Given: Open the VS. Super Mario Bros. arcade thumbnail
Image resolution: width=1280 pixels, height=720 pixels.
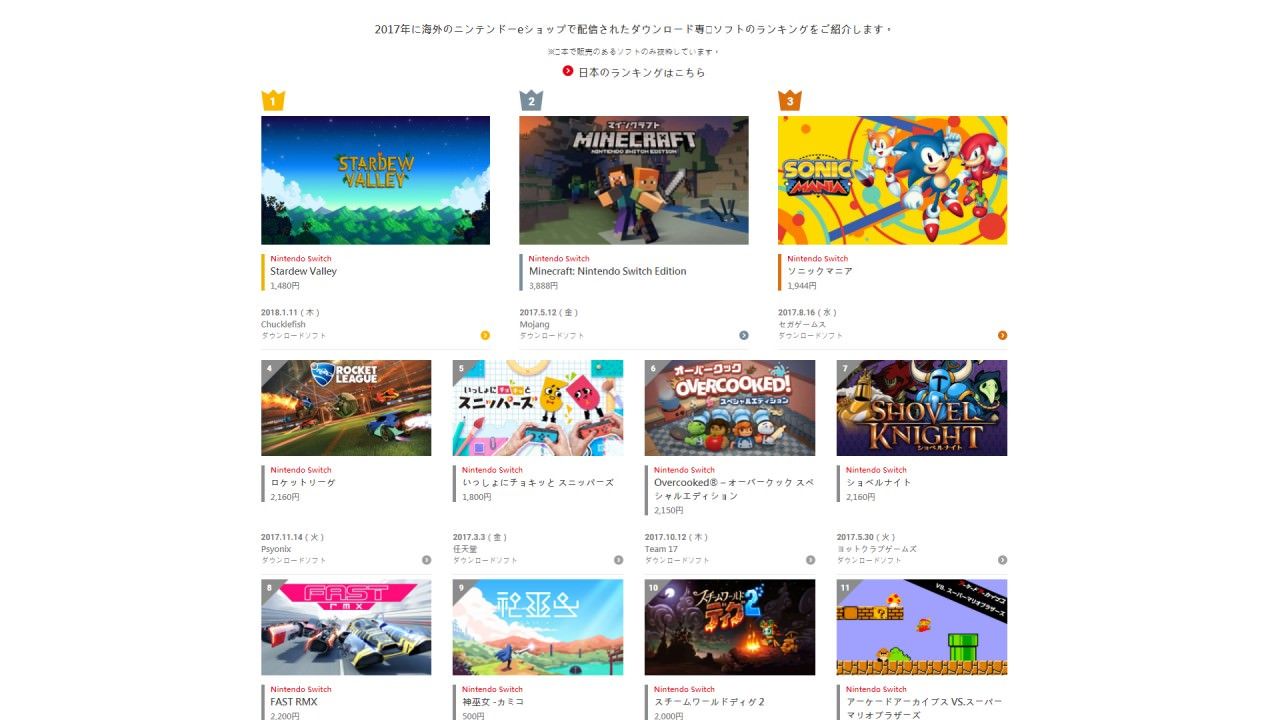Looking at the screenshot, I should [922, 627].
